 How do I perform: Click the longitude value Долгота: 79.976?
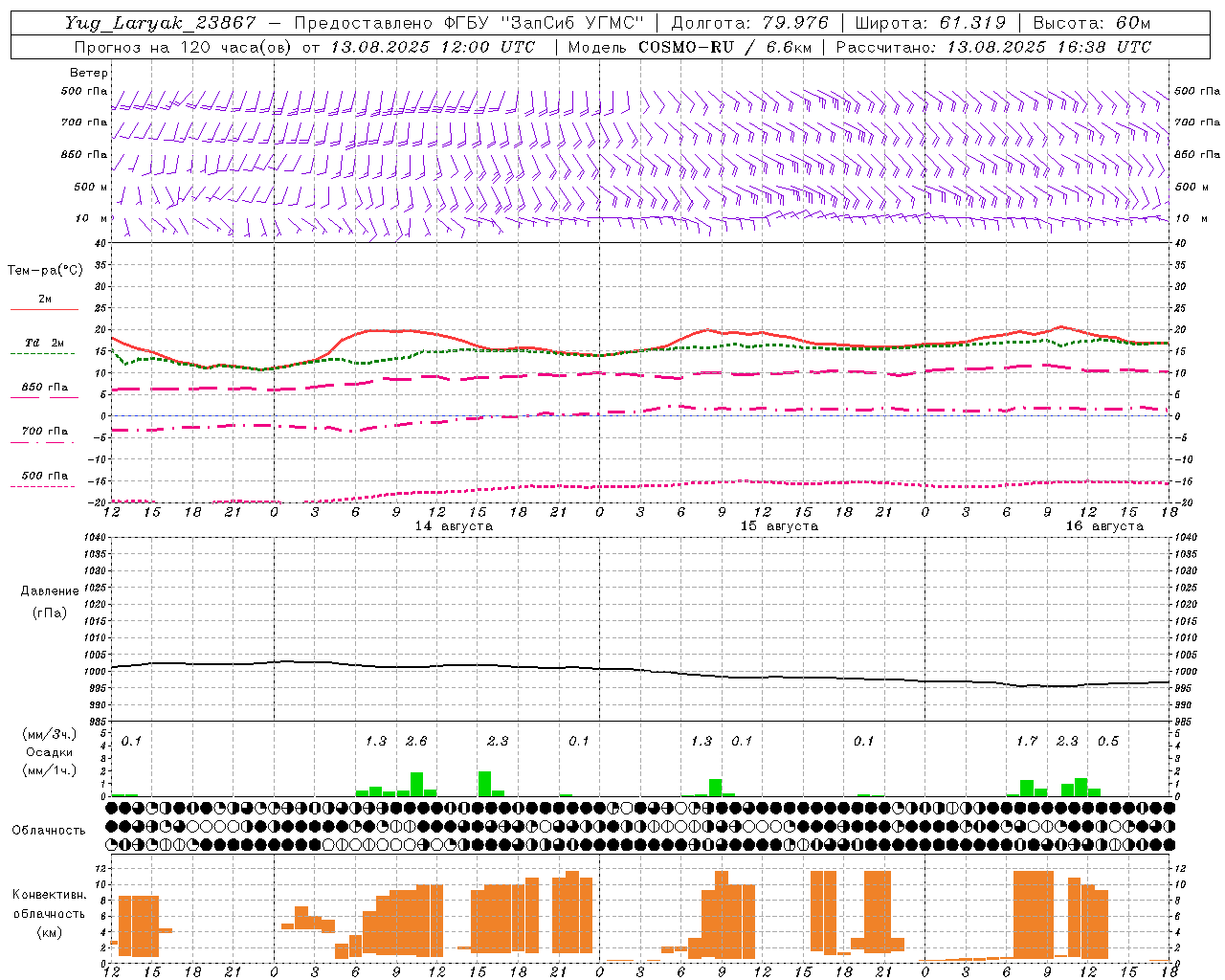[x=750, y=23]
